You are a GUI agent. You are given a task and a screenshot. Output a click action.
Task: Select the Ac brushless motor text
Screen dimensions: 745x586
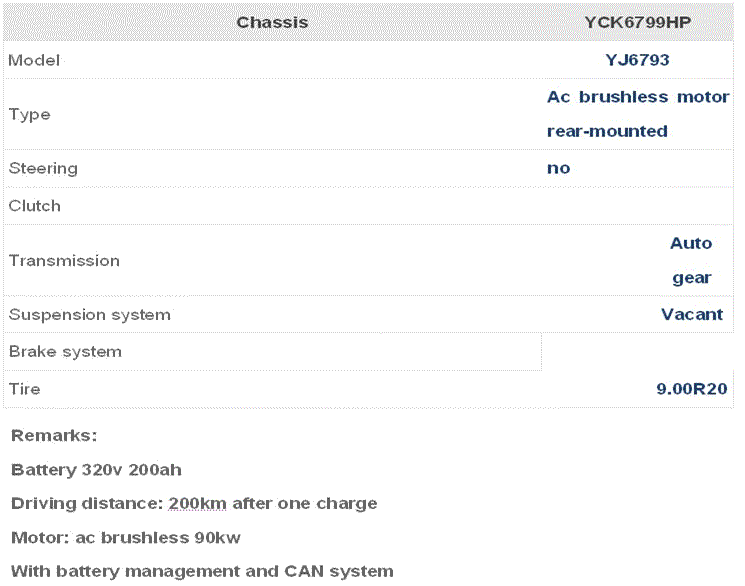coord(638,97)
